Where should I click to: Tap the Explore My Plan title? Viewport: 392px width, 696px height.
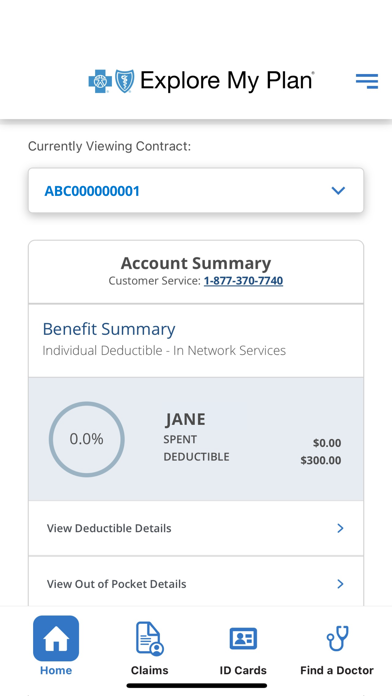pyautogui.click(x=227, y=81)
